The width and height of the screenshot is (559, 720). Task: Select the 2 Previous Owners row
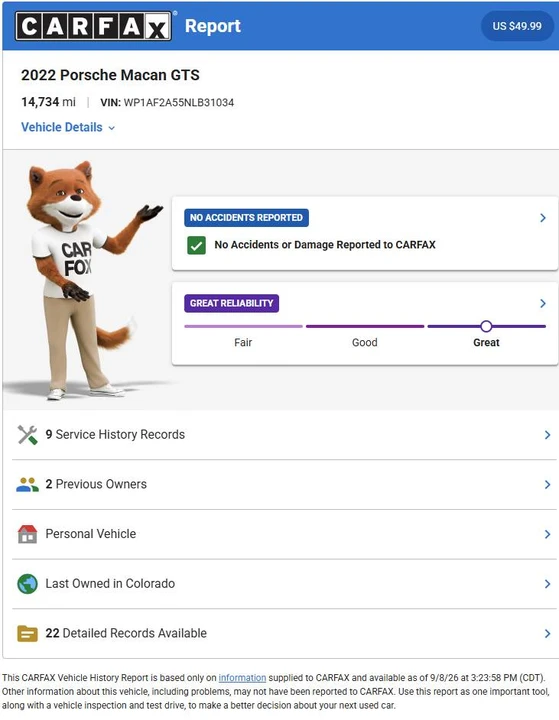coord(284,484)
